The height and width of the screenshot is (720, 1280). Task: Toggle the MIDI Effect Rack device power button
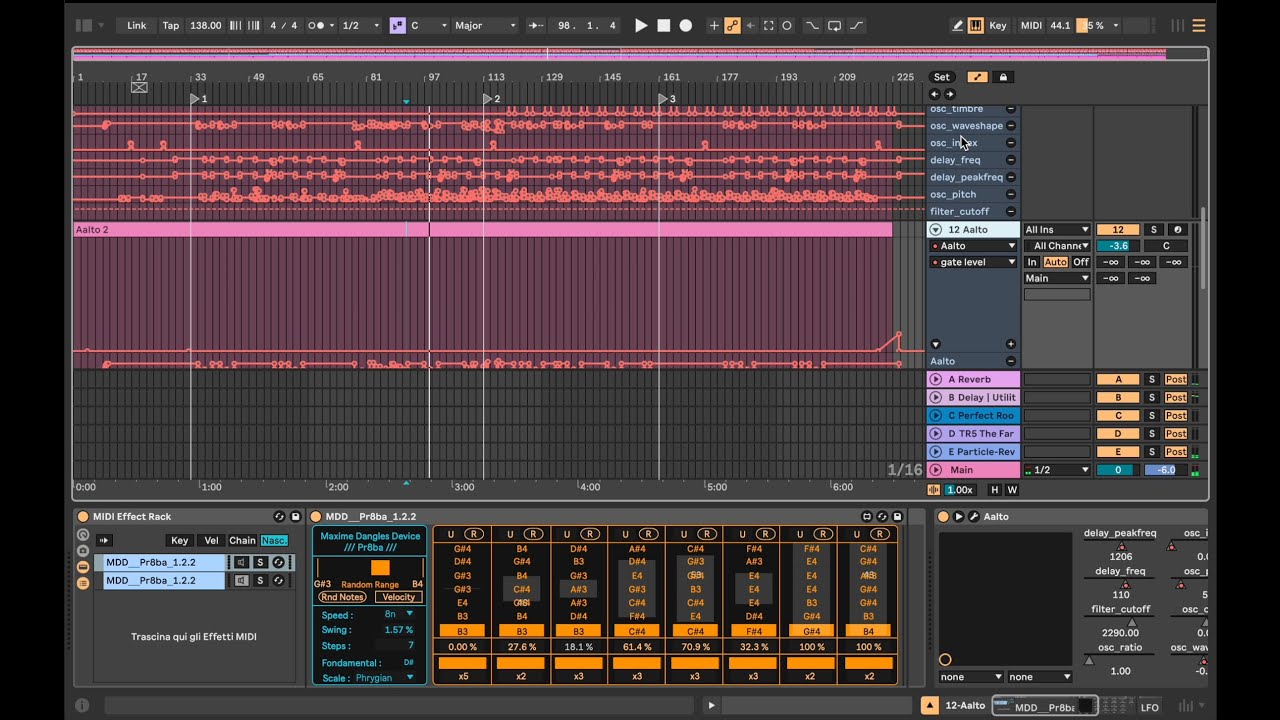click(82, 517)
